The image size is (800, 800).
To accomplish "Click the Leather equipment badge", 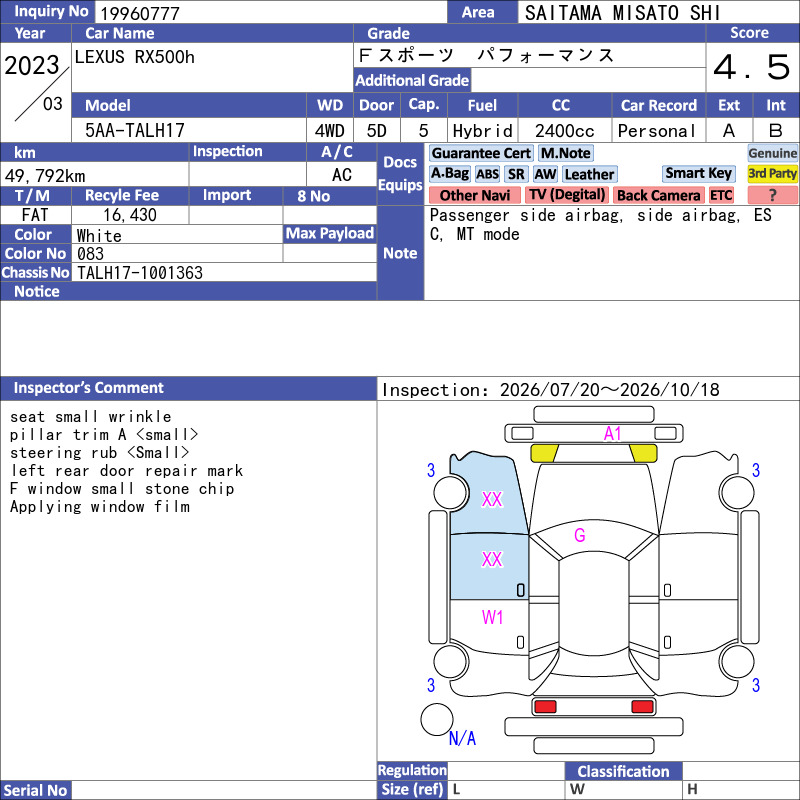I will coord(589,174).
